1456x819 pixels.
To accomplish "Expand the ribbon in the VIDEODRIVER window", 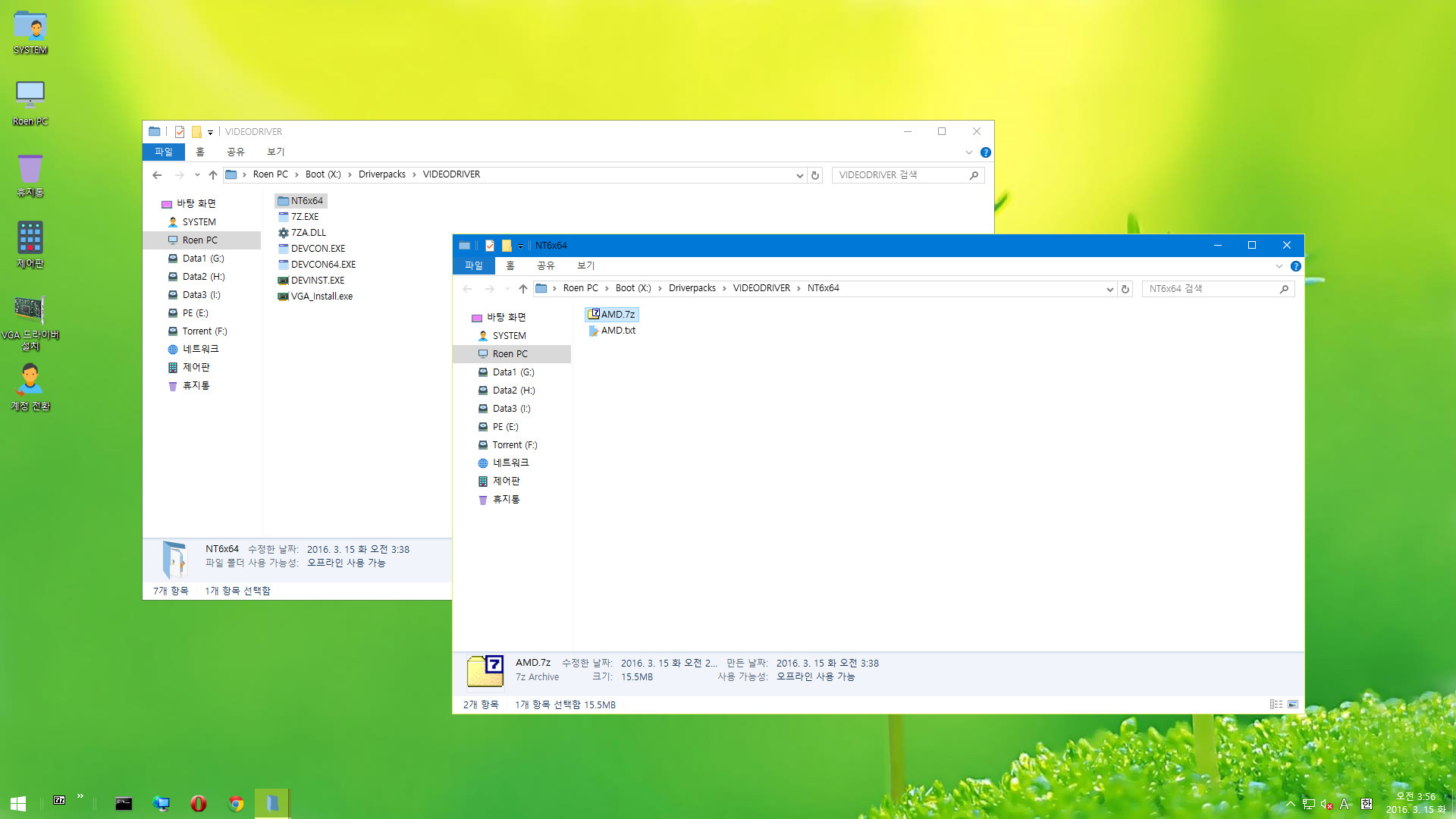I will click(x=969, y=152).
